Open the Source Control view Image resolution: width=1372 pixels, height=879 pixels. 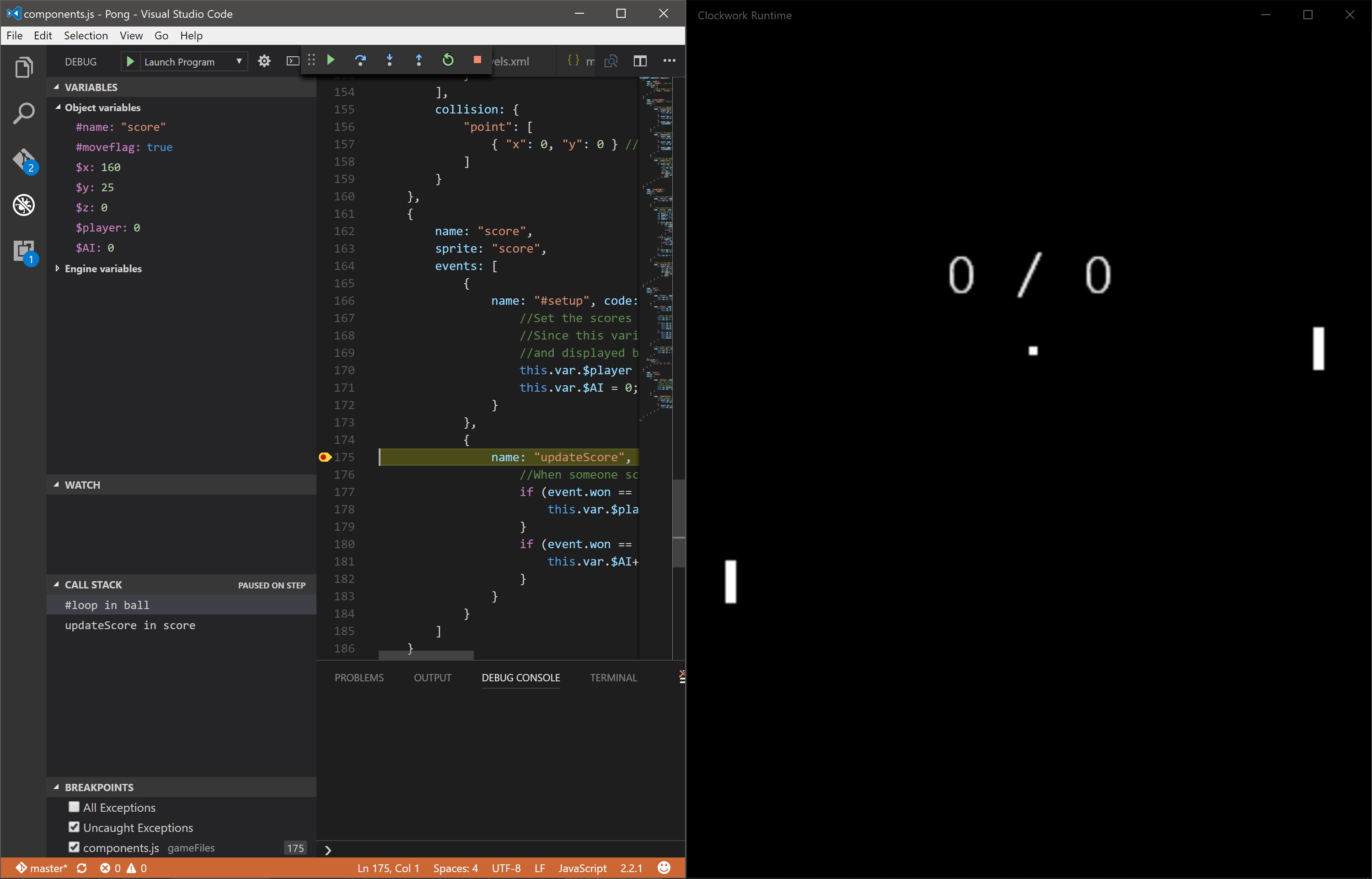tap(24, 160)
